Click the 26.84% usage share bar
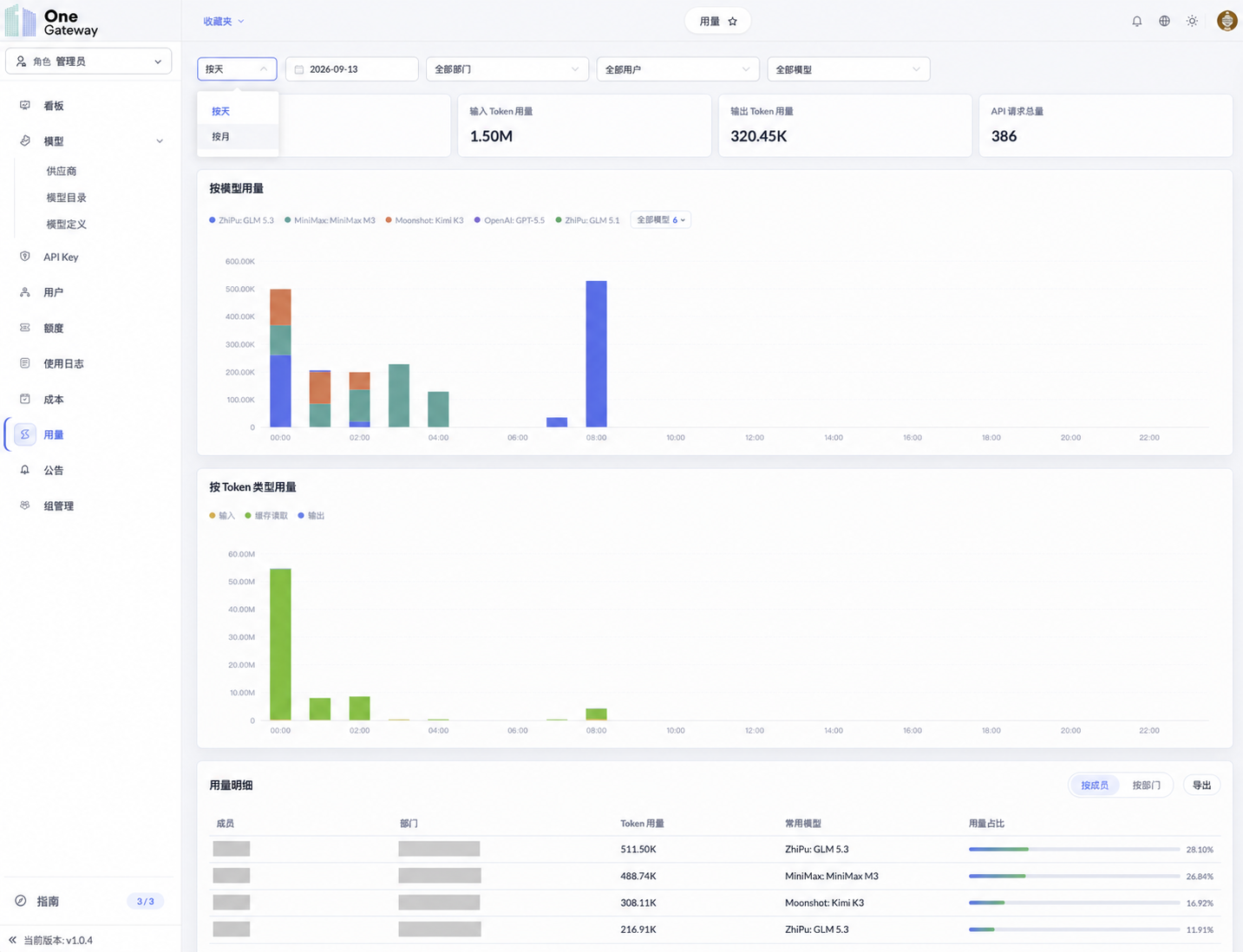Viewport: 1243px width, 952px height. [1074, 877]
